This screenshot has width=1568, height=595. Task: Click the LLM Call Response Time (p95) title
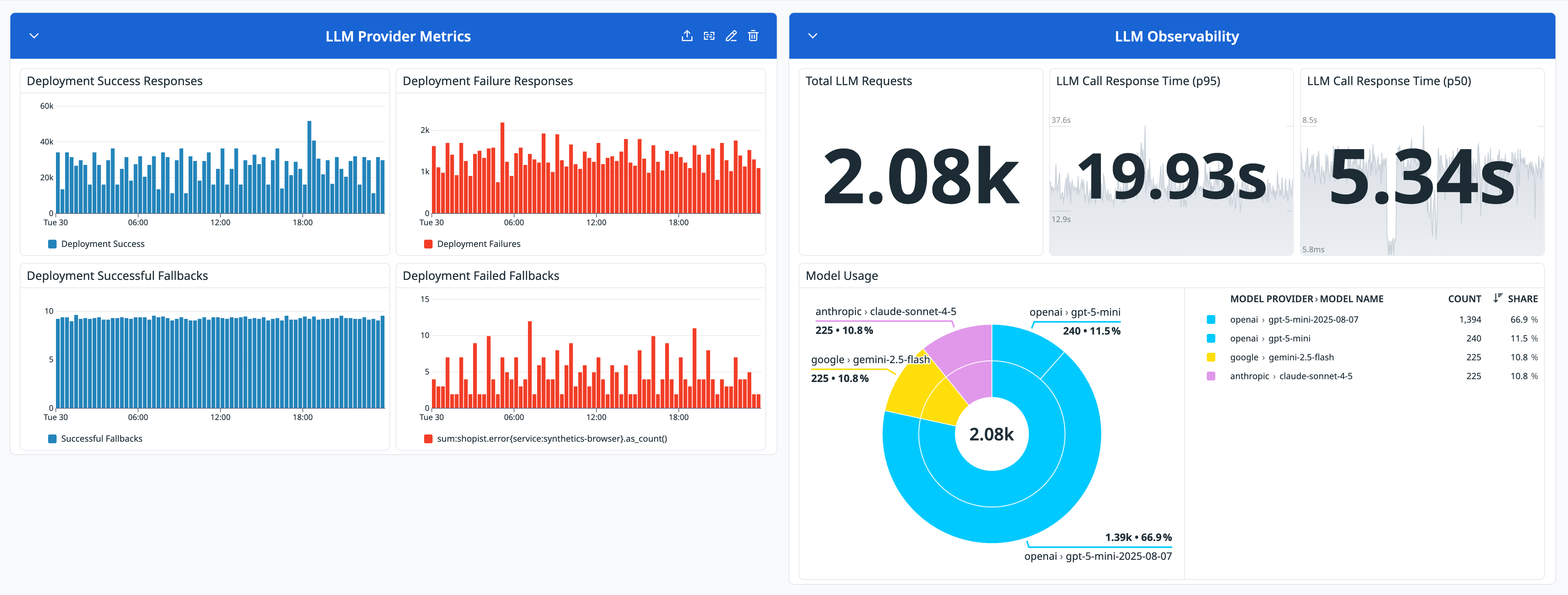(x=1138, y=81)
